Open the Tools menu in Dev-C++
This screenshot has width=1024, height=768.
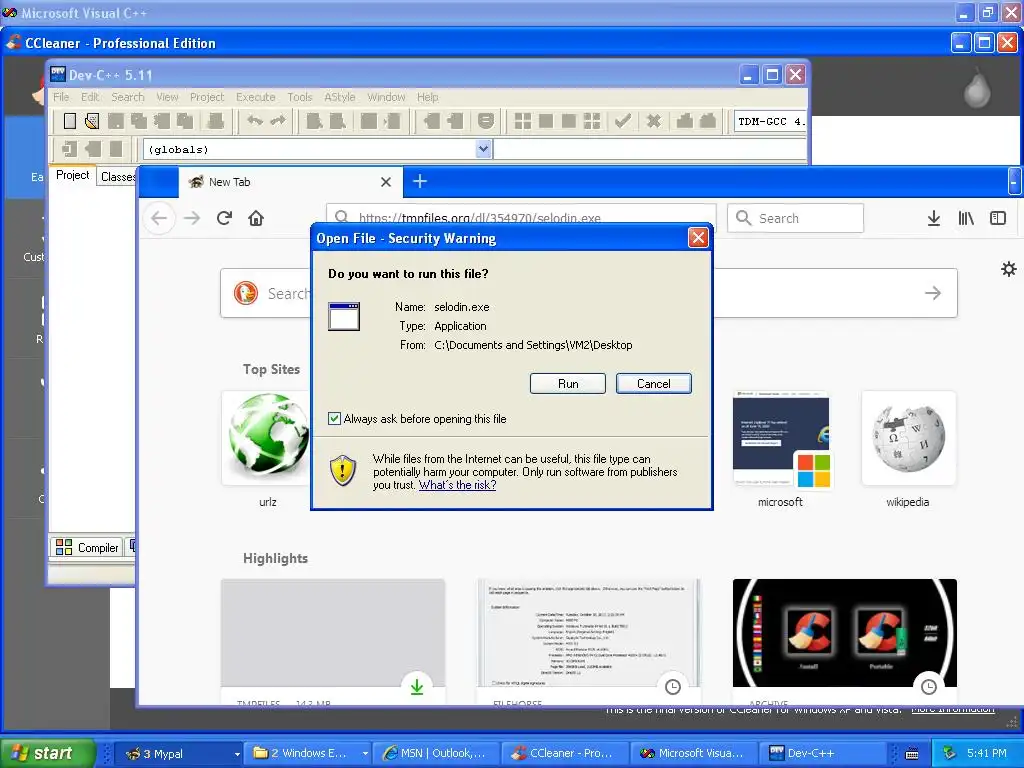(300, 97)
